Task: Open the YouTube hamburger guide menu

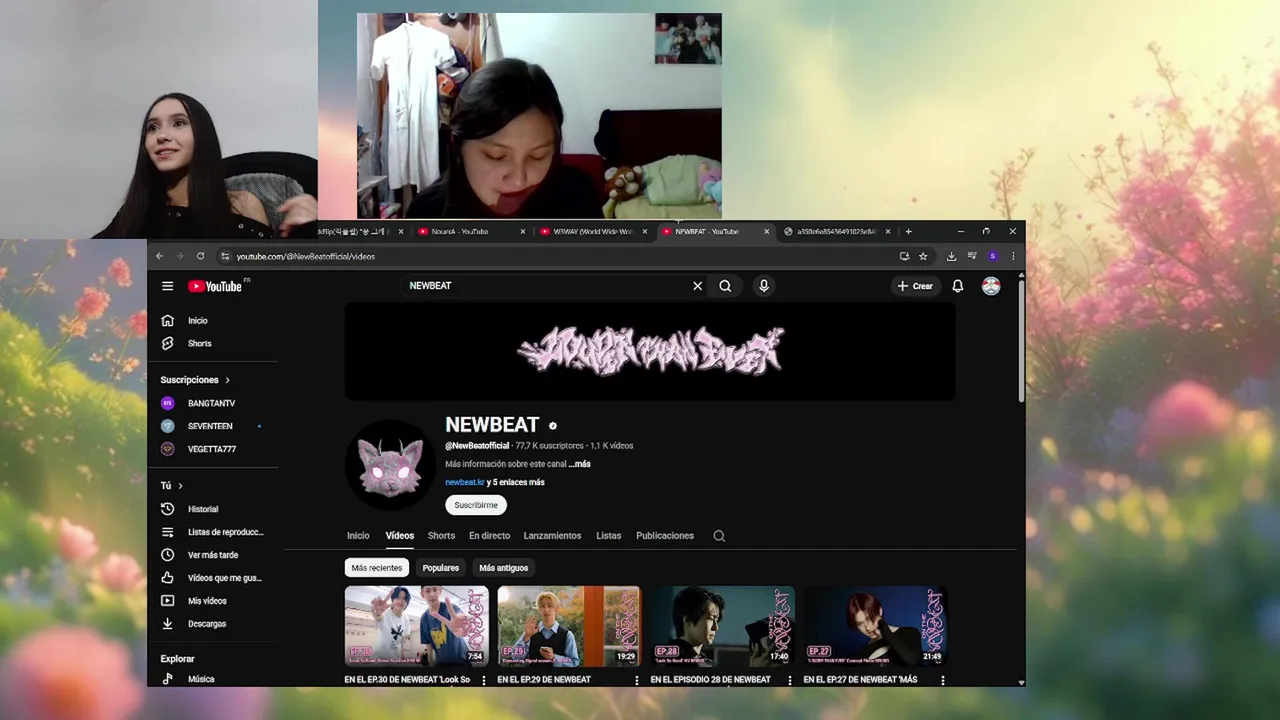Action: pos(167,286)
